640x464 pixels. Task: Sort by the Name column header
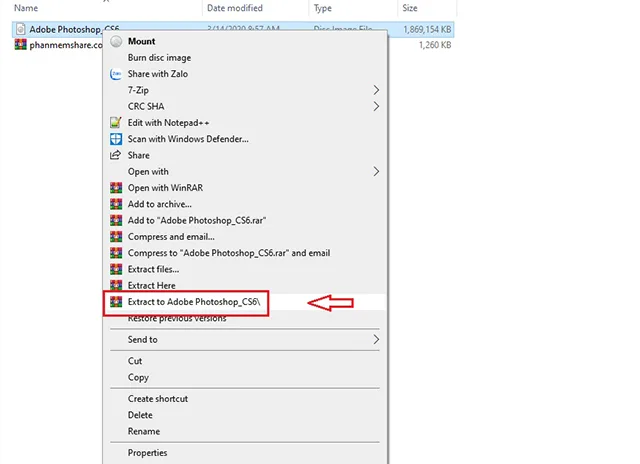tap(26, 8)
